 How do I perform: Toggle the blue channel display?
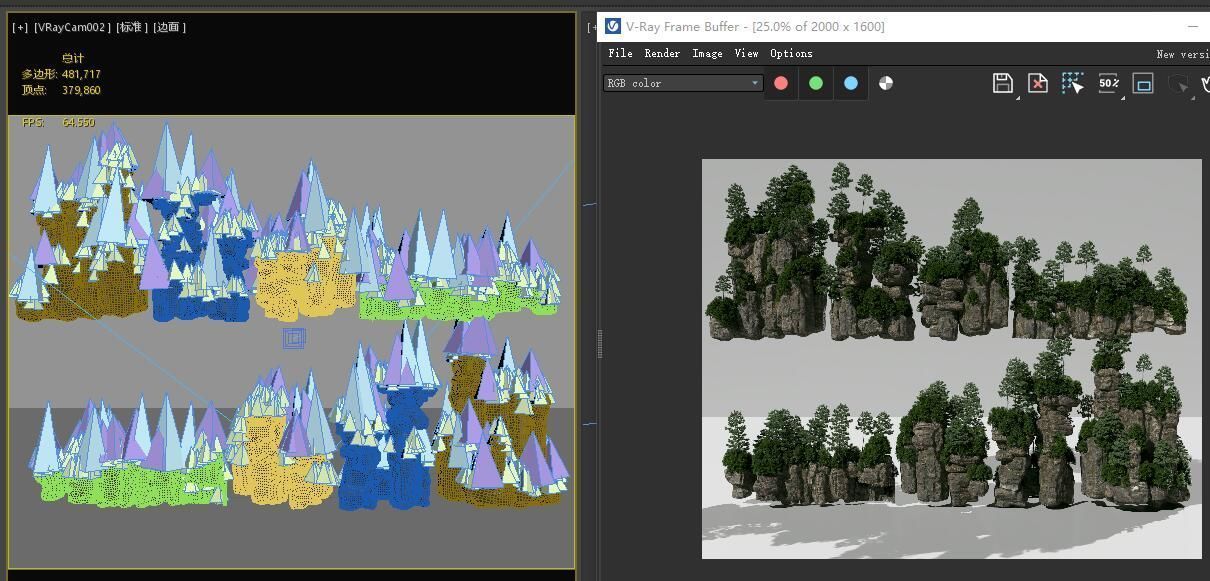click(x=851, y=83)
